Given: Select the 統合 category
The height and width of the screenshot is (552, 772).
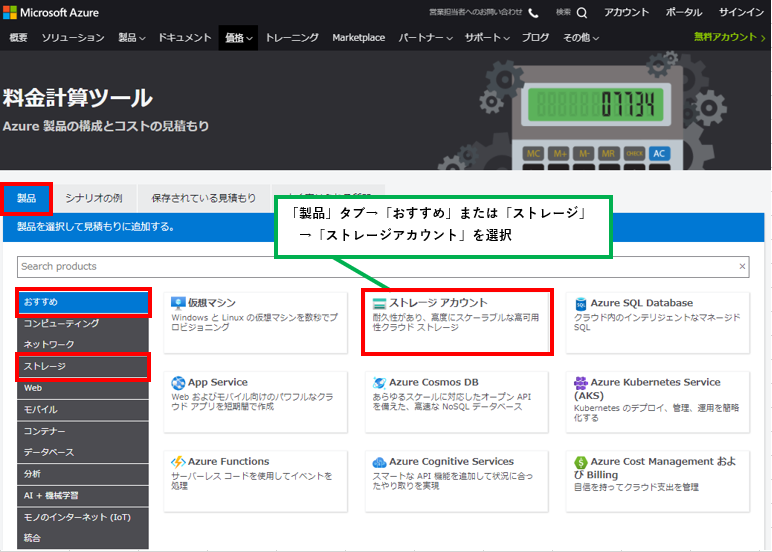Looking at the screenshot, I should 83,539.
